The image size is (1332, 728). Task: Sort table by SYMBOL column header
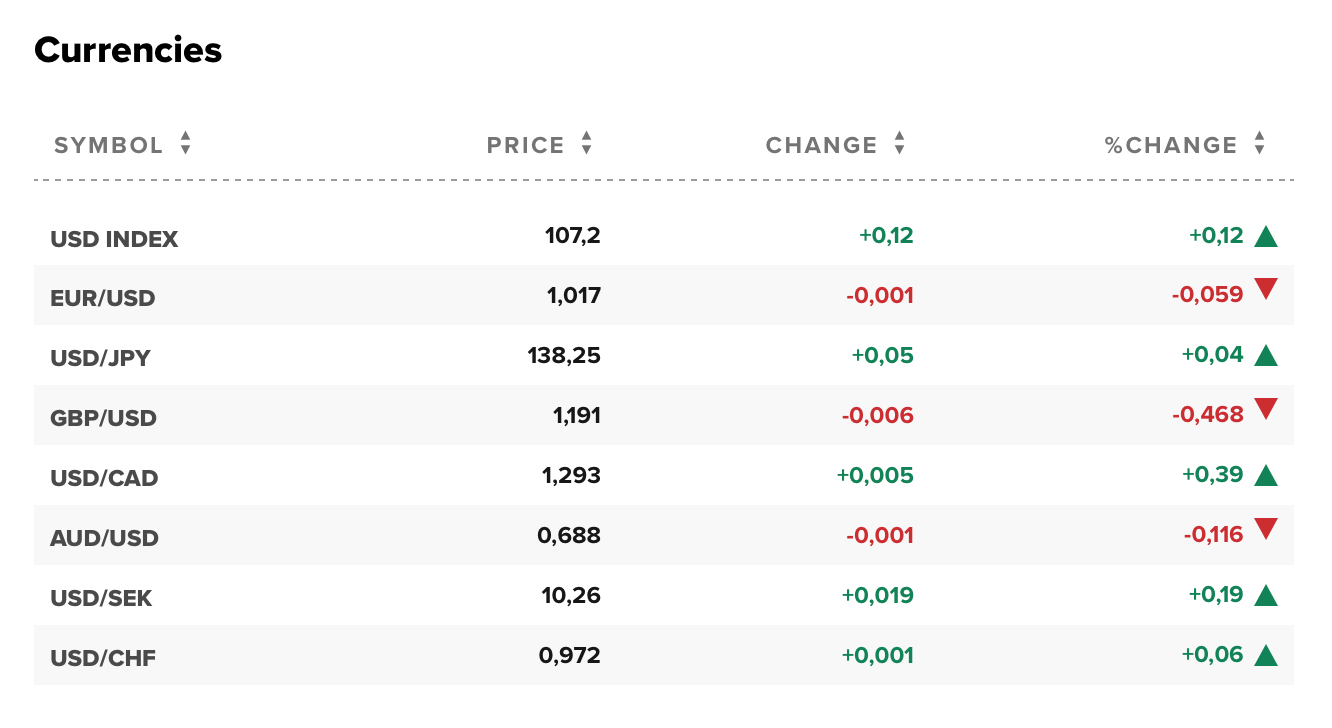tap(108, 145)
